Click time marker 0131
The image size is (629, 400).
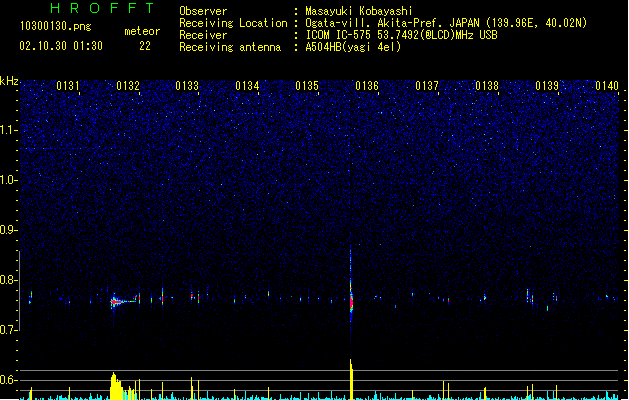68,85
